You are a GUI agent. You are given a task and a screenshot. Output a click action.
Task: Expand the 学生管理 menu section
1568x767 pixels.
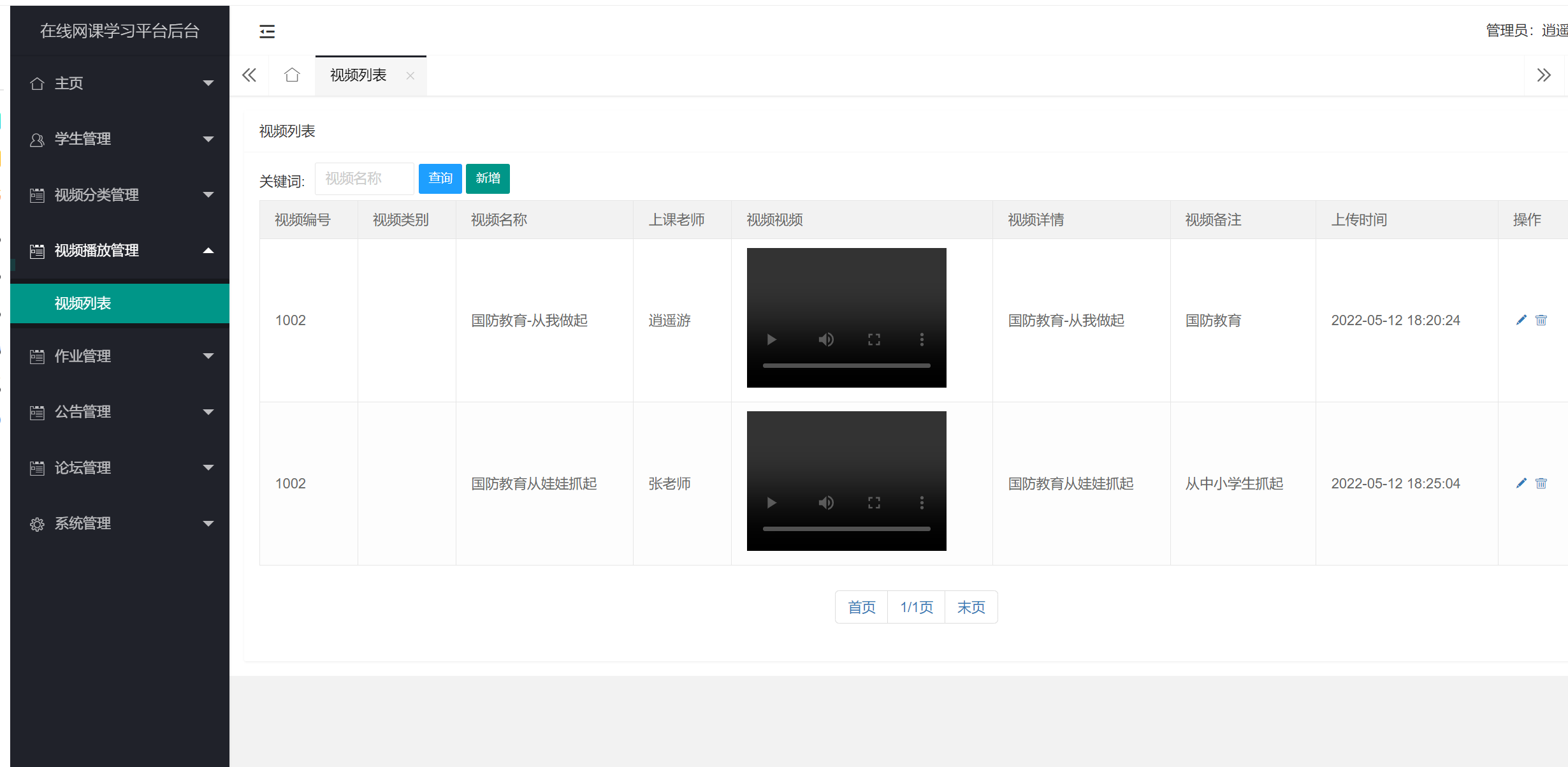tap(120, 139)
